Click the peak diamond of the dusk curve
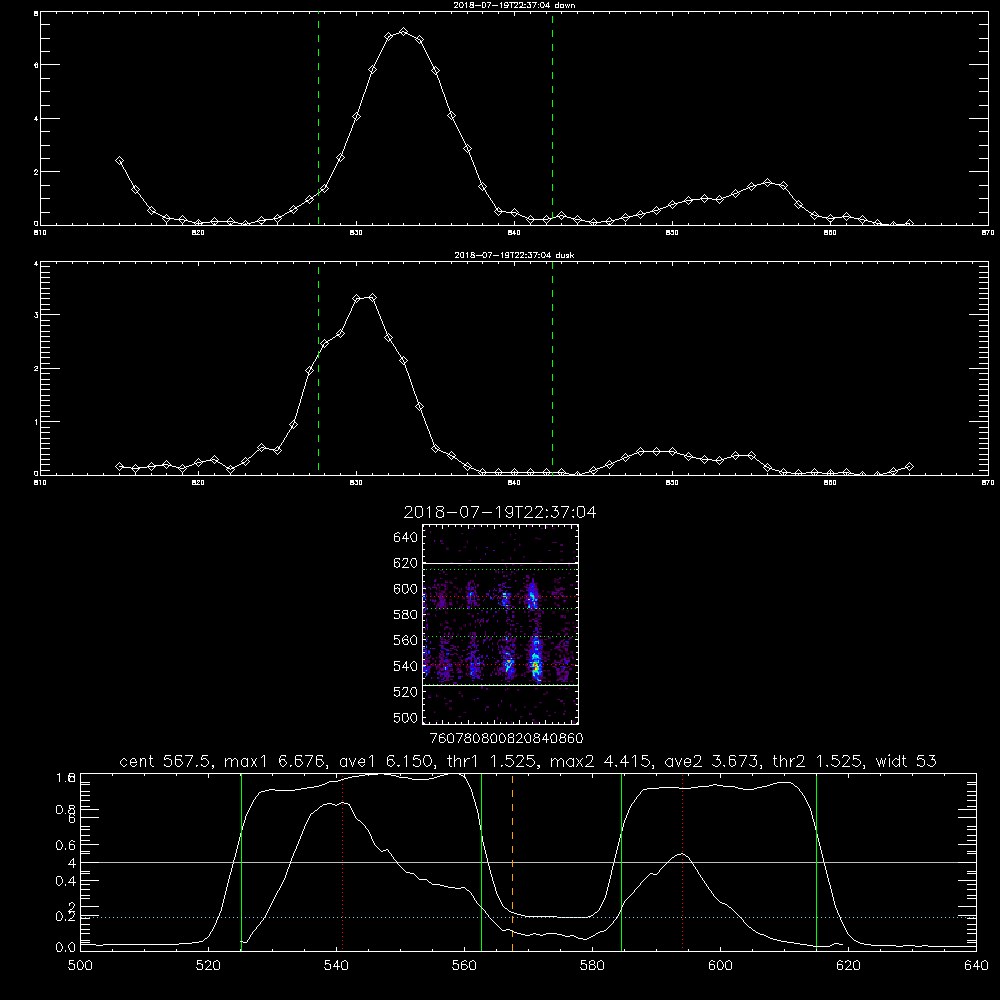This screenshot has width=1000, height=1000. [372, 297]
